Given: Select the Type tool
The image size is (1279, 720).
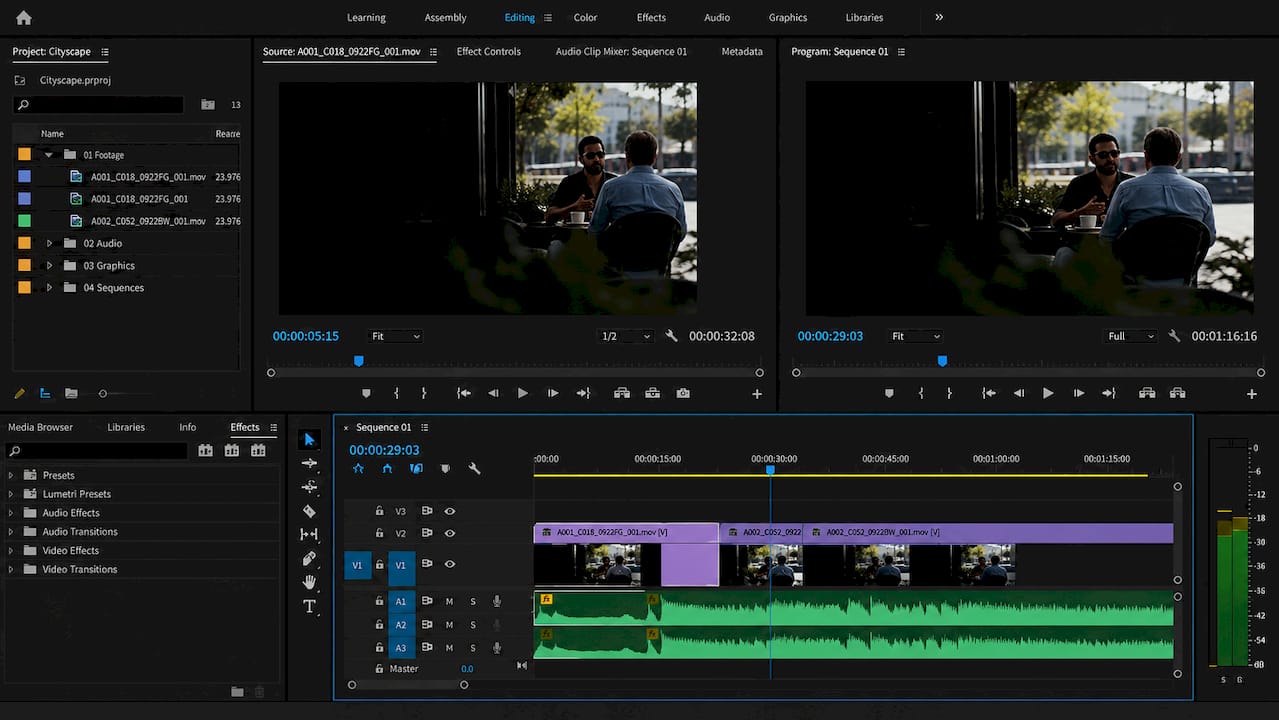Looking at the screenshot, I should (x=309, y=606).
